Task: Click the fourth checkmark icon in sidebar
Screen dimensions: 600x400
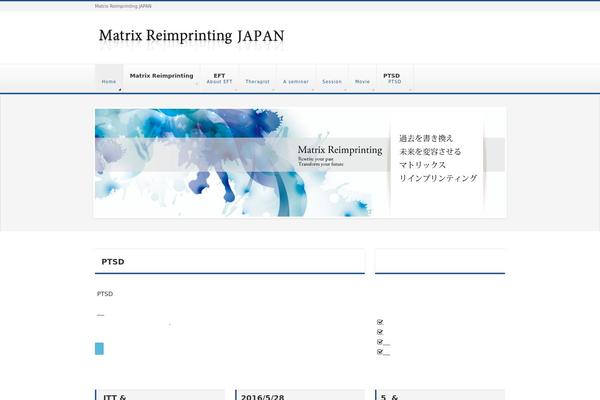Action: point(380,351)
